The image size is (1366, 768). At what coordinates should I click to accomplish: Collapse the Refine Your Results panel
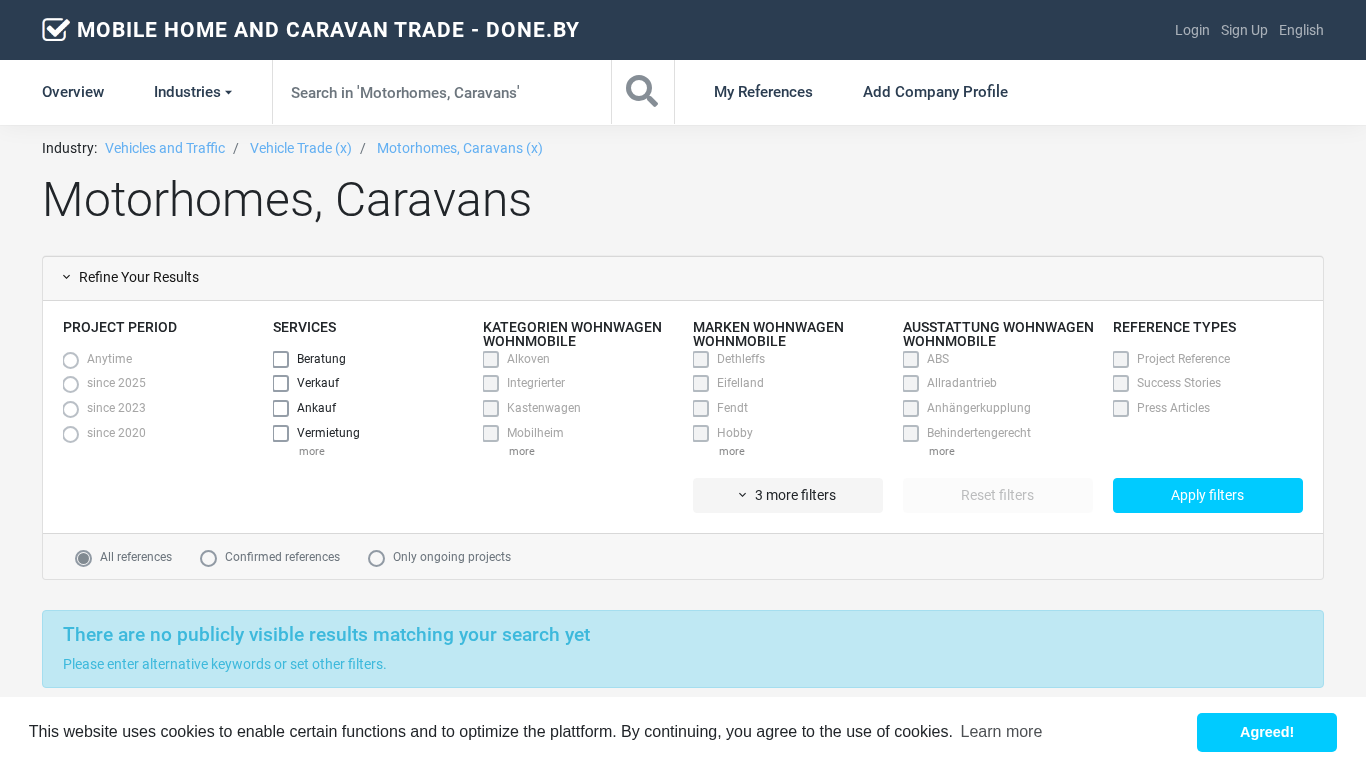pyautogui.click(x=130, y=278)
